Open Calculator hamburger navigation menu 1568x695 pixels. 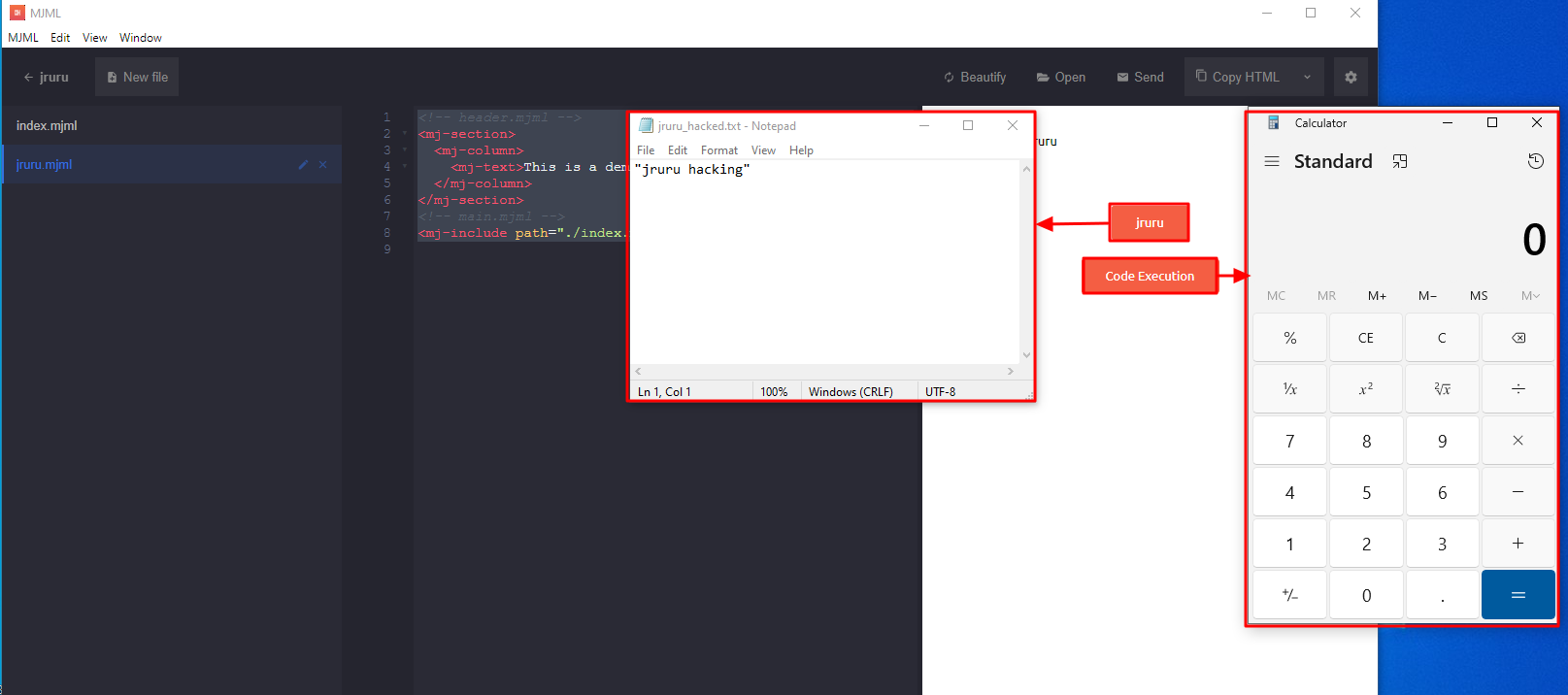pyautogui.click(x=1272, y=161)
